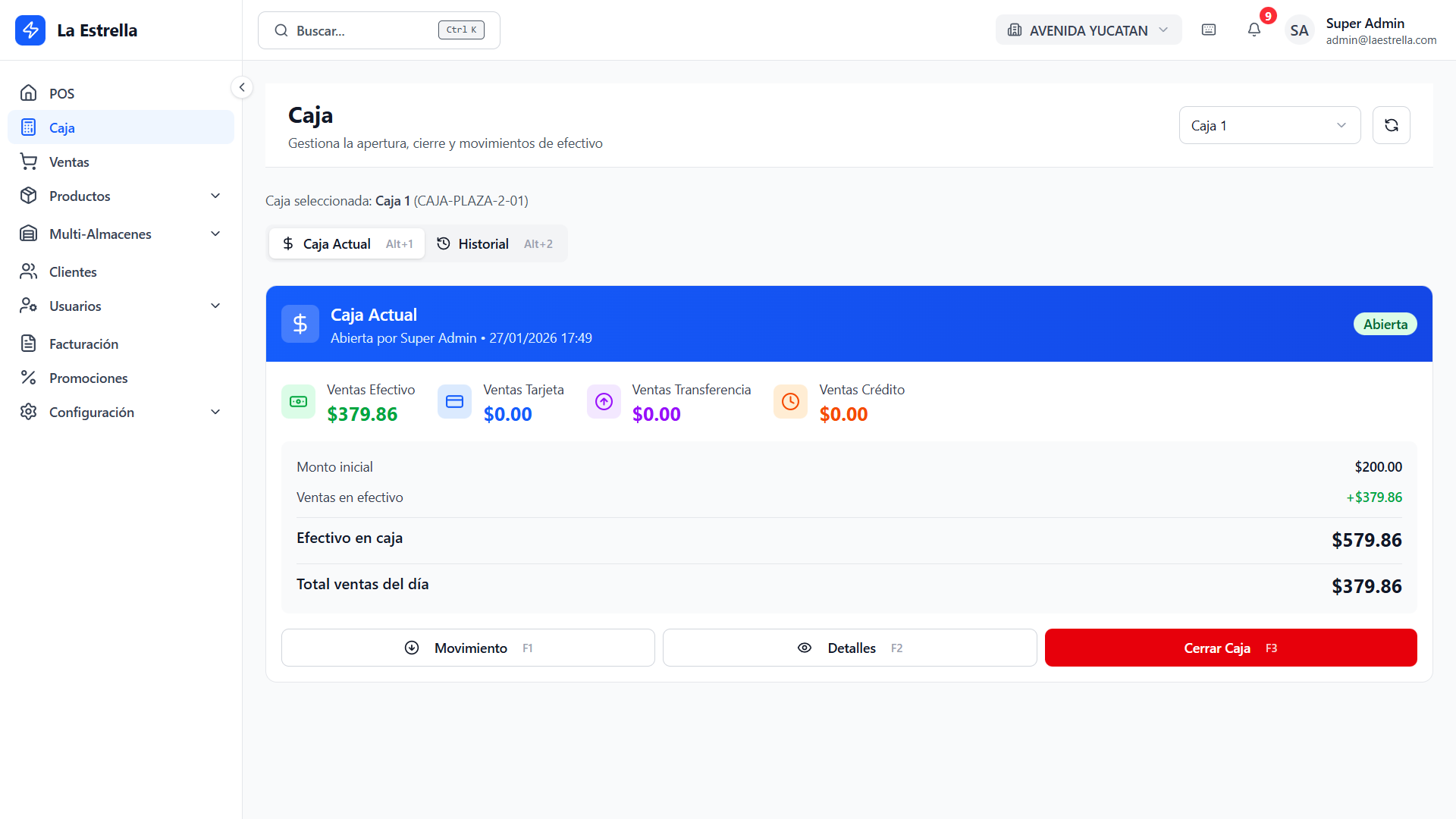
Task: Go to Ventas in the sidebar
Action: [x=69, y=162]
